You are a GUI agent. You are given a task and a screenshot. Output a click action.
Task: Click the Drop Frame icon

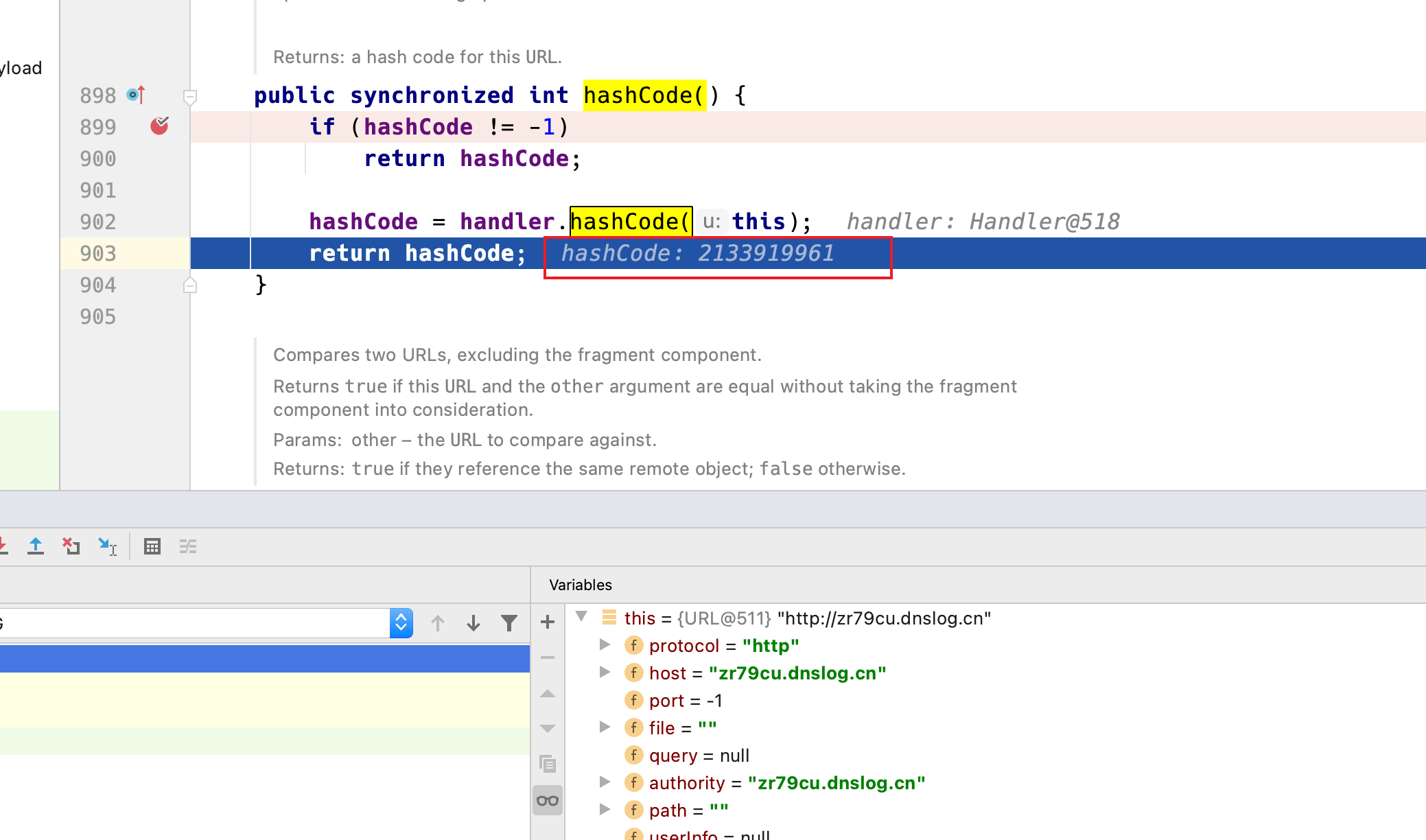tap(71, 546)
